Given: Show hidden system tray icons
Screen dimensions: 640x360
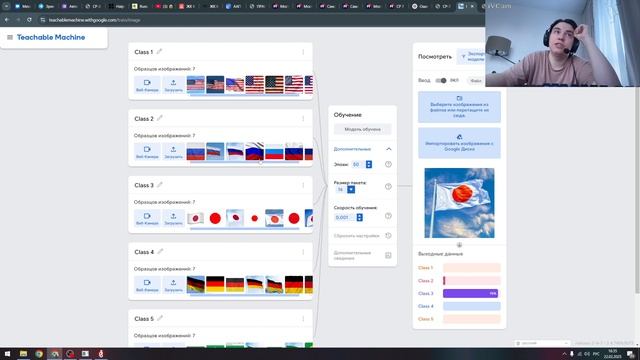Looking at the screenshot, I should 564,354.
